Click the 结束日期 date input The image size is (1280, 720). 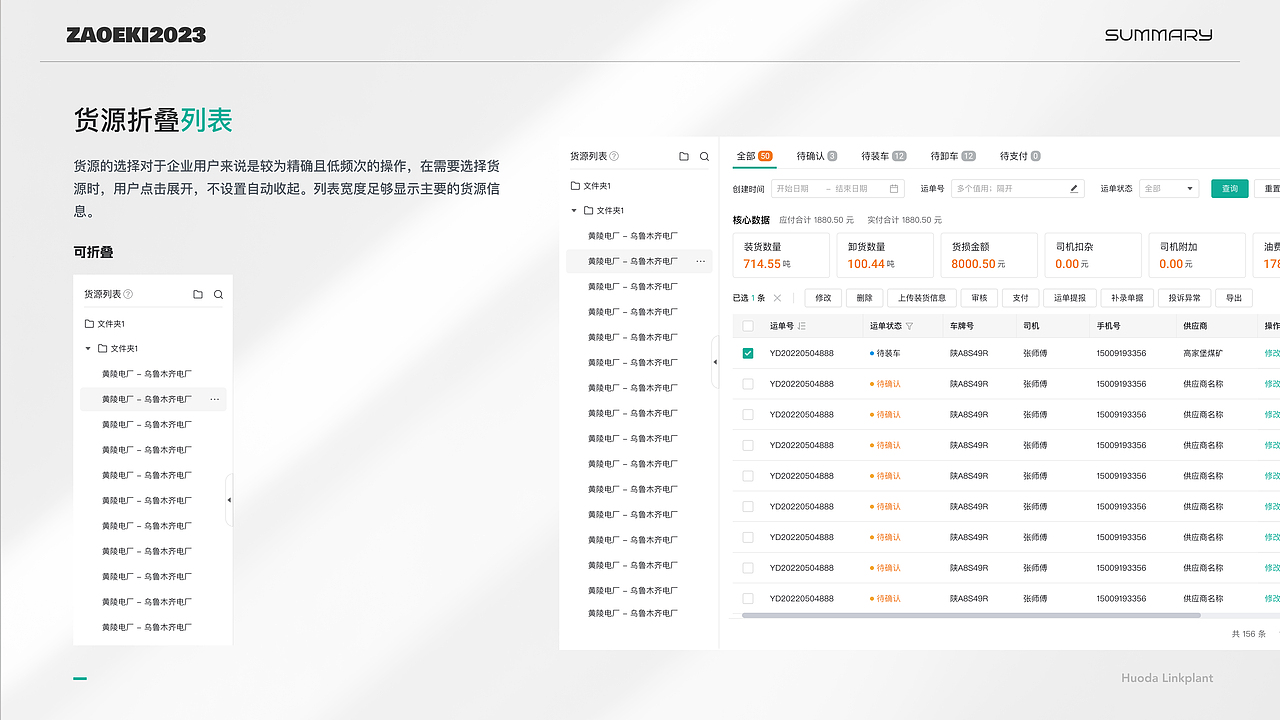(852, 188)
